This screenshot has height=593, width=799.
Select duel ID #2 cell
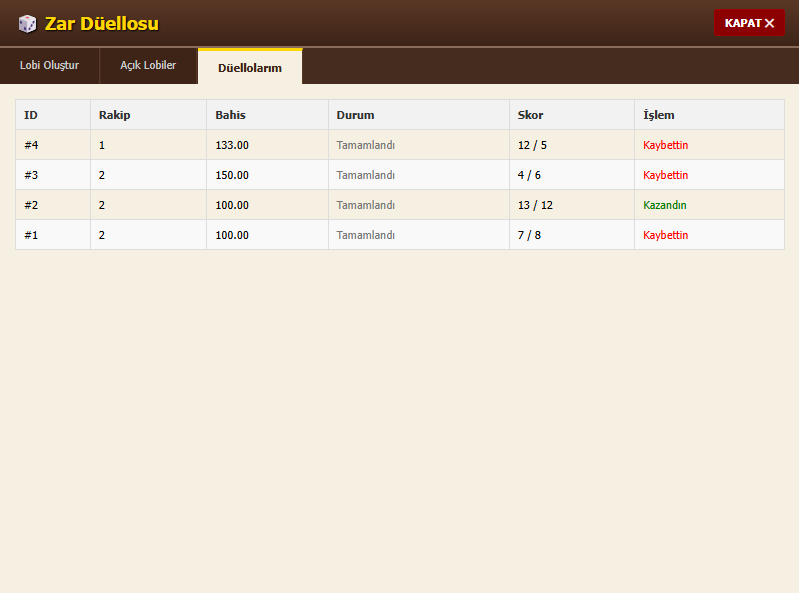coord(53,205)
